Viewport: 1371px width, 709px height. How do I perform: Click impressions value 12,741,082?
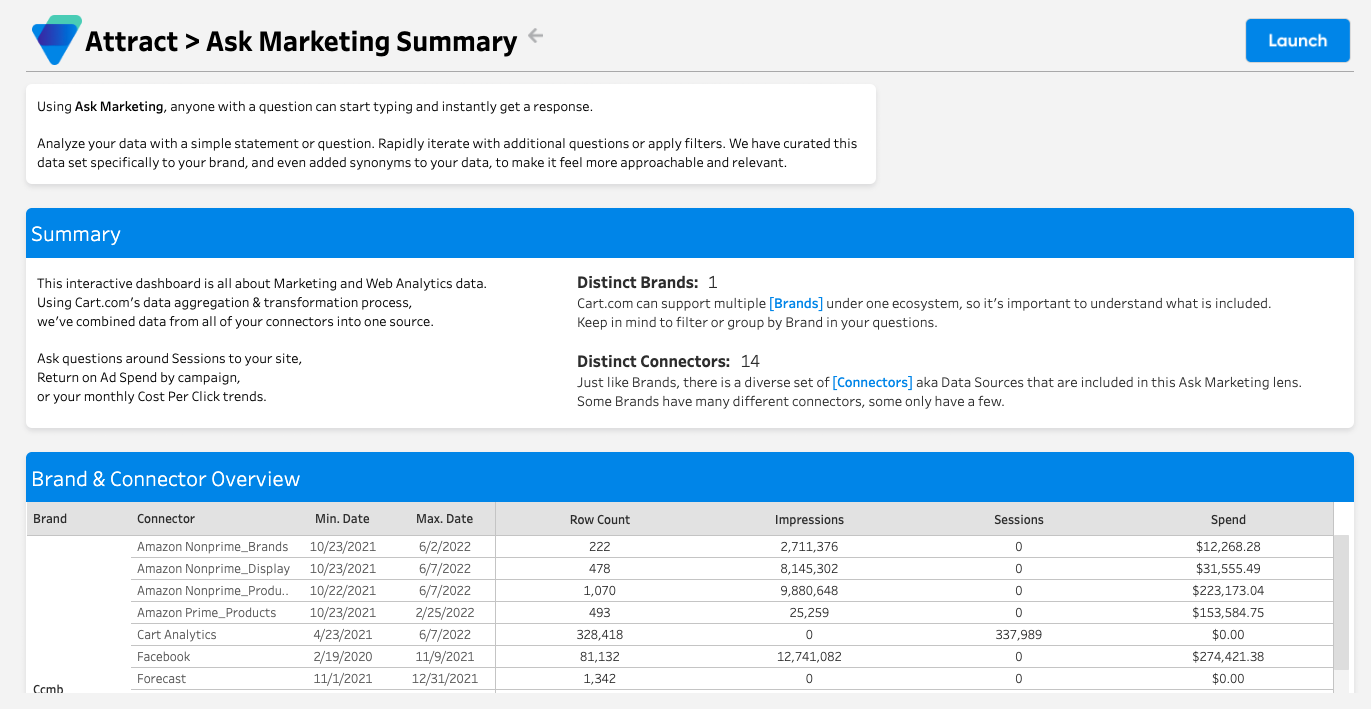809,657
